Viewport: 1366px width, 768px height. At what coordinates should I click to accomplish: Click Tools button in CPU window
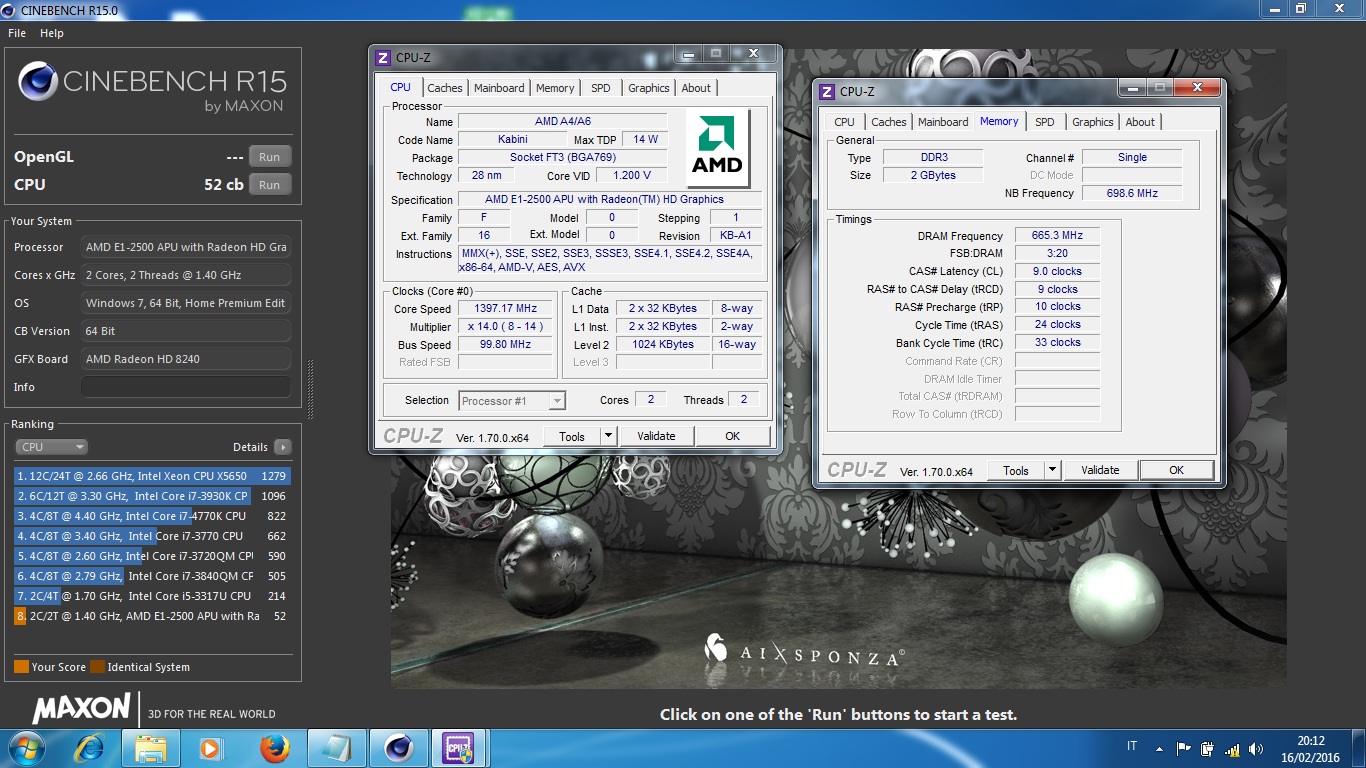(x=572, y=436)
